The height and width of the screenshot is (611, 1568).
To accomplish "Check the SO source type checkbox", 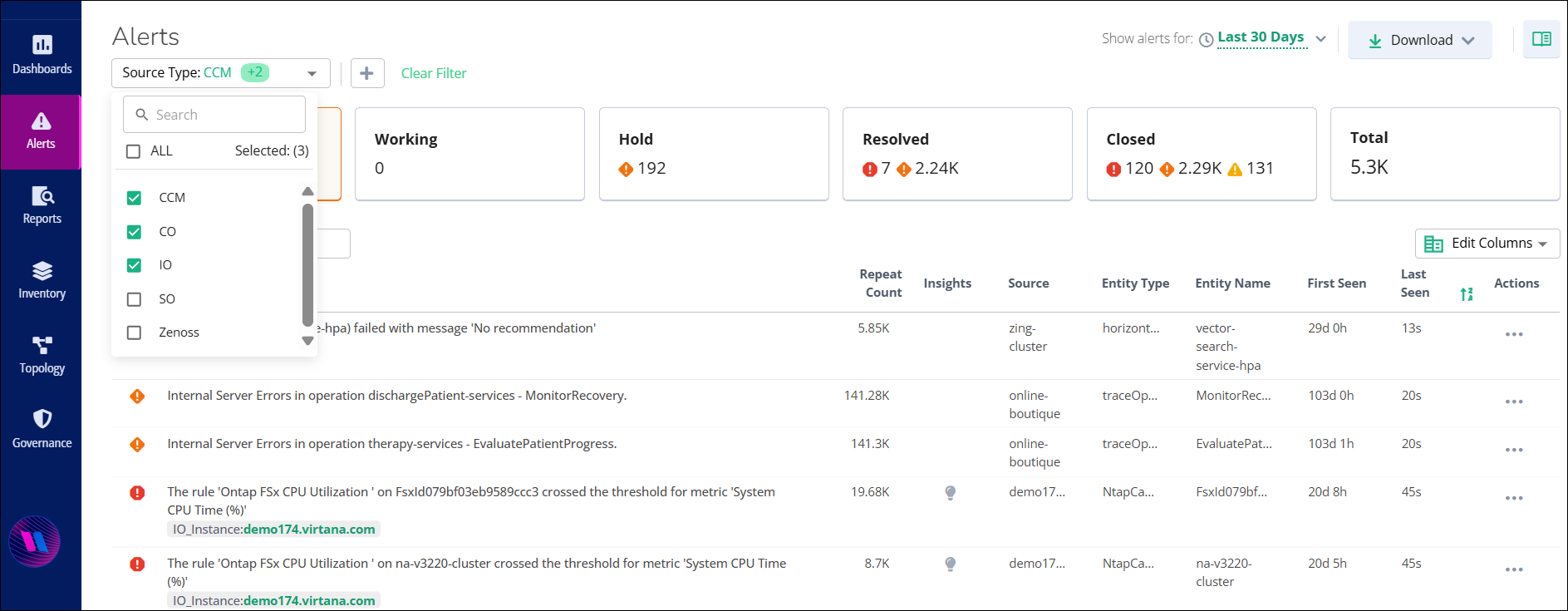I will point(134,299).
